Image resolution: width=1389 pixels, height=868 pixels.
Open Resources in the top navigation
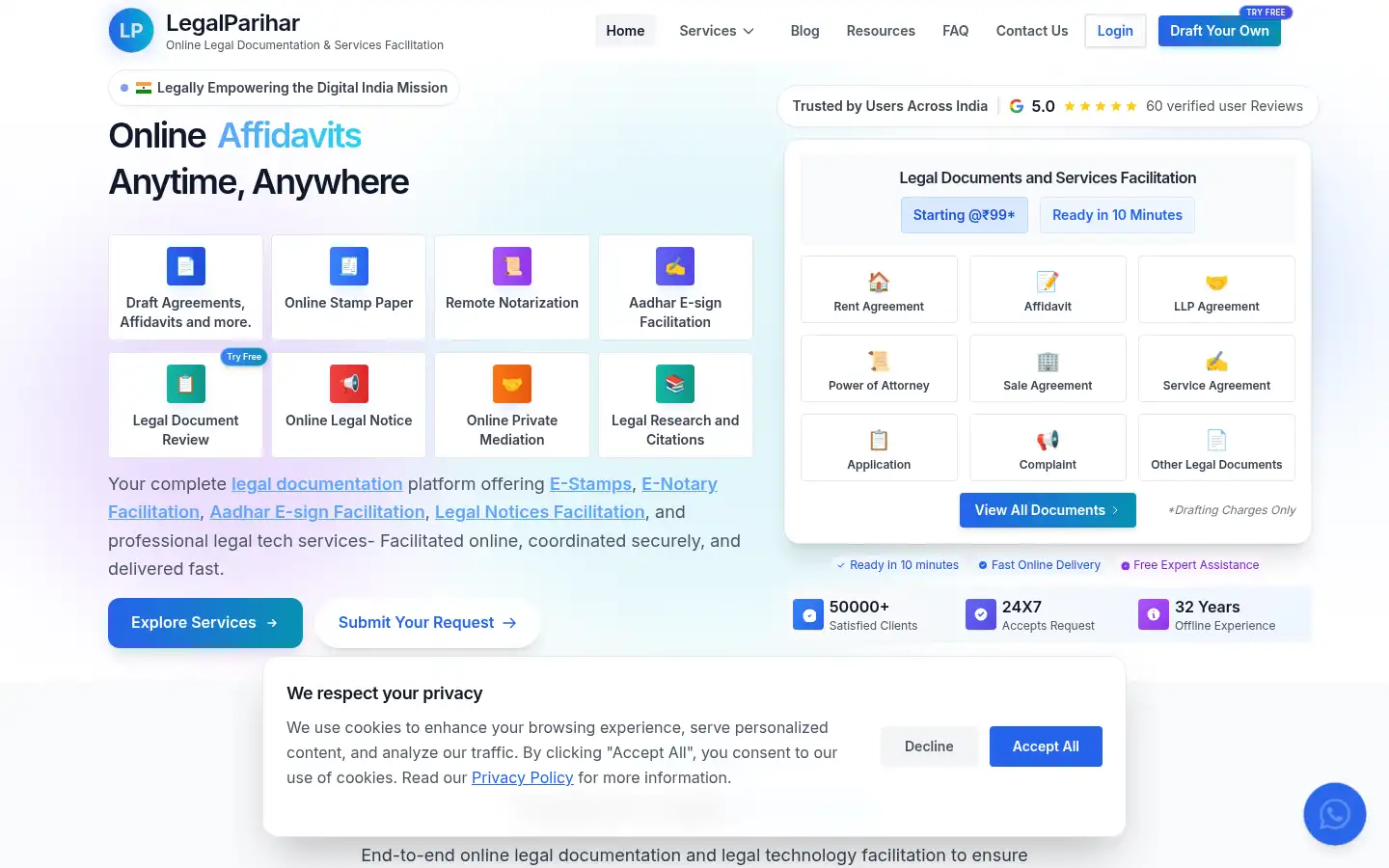pos(881,31)
